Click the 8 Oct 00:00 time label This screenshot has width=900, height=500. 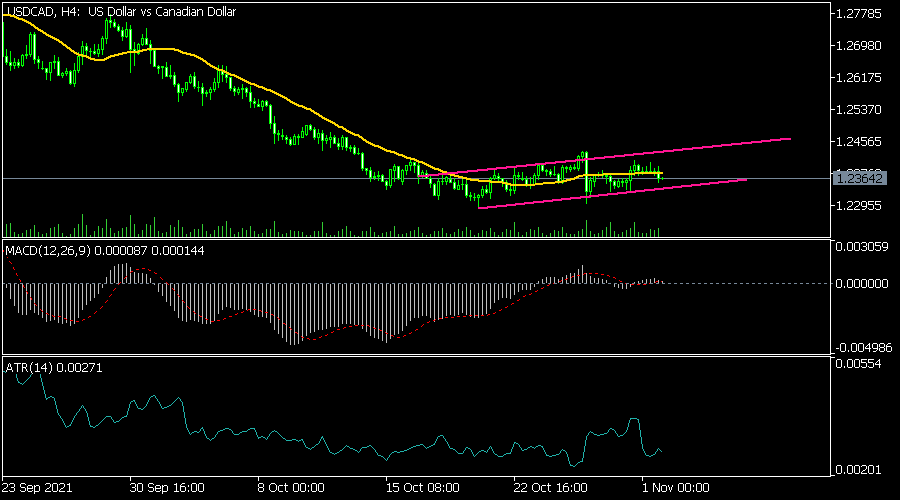pyautogui.click(x=292, y=488)
